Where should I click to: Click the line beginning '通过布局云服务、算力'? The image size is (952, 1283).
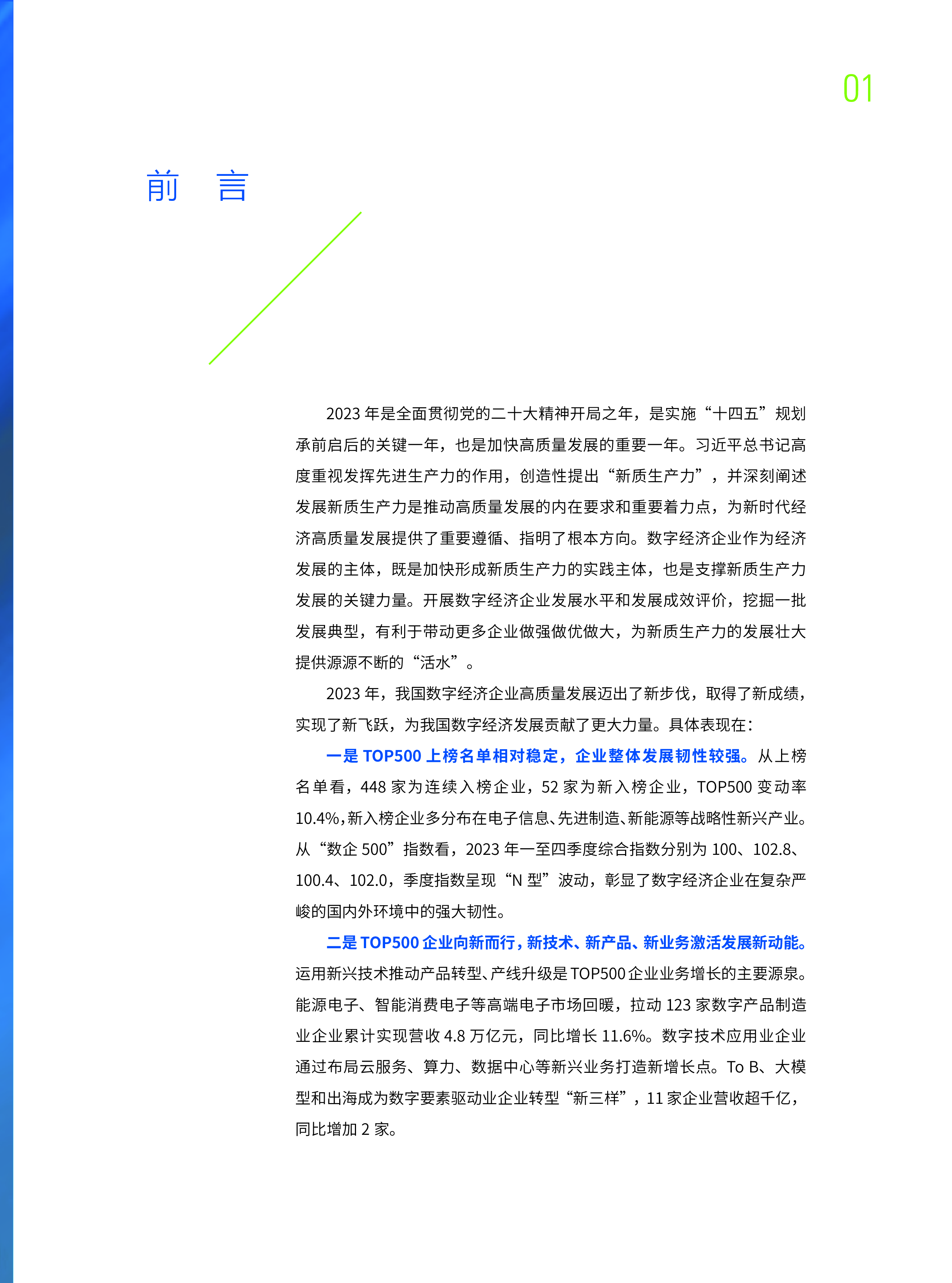[550, 1067]
